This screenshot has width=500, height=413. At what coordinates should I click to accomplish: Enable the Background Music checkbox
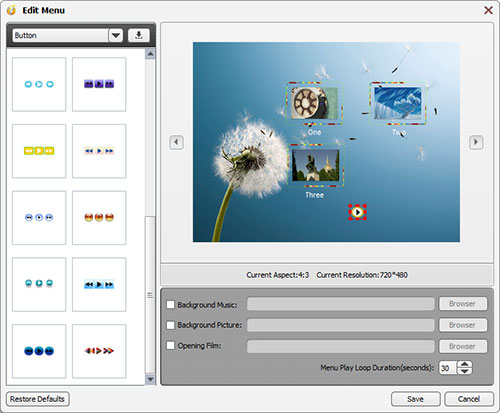(170, 304)
